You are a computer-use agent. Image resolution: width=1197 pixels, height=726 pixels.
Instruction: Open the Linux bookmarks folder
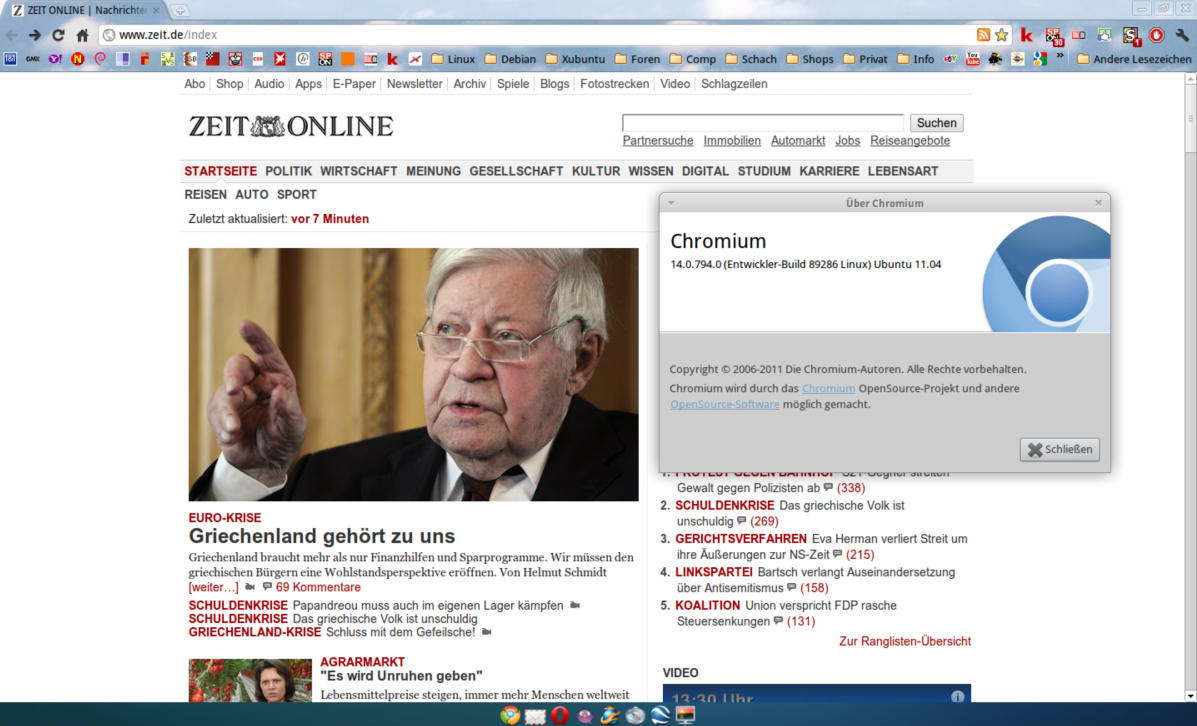(453, 59)
